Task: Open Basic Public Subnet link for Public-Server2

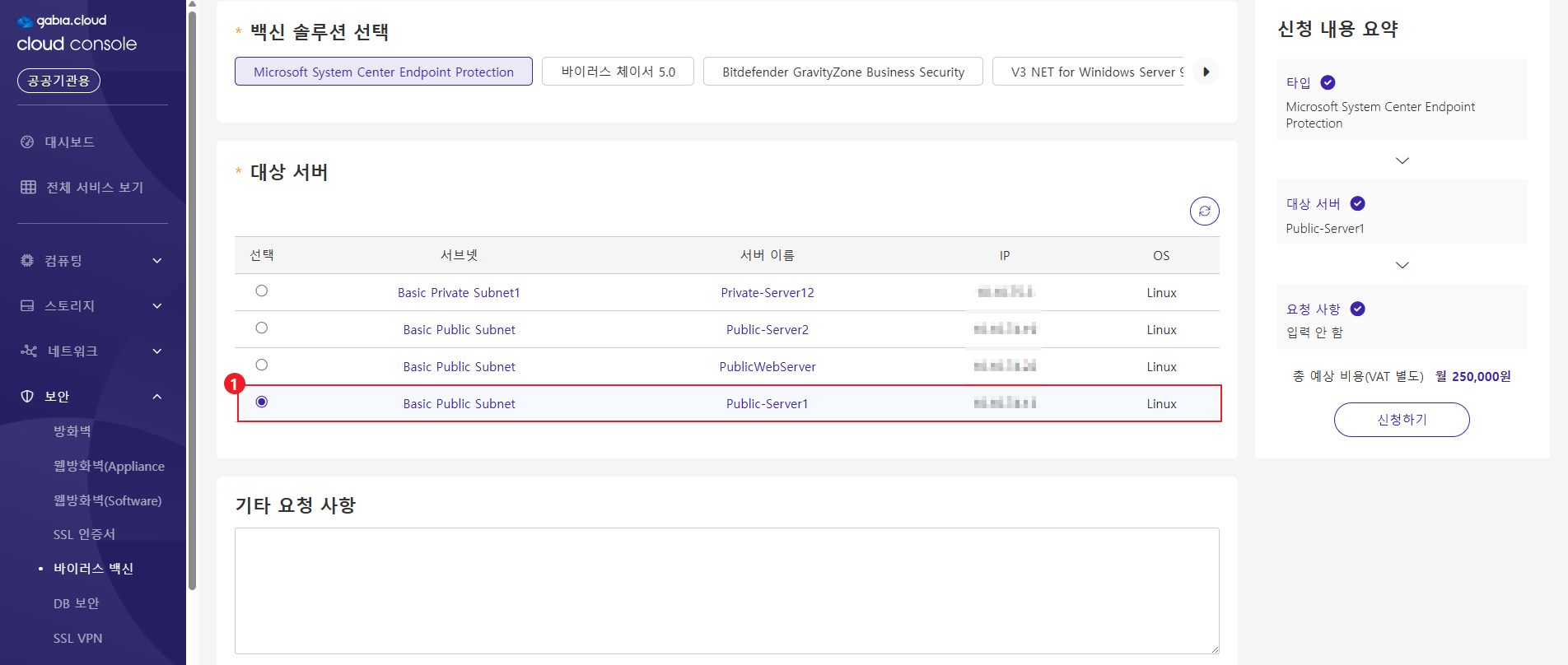Action: pyautogui.click(x=459, y=329)
